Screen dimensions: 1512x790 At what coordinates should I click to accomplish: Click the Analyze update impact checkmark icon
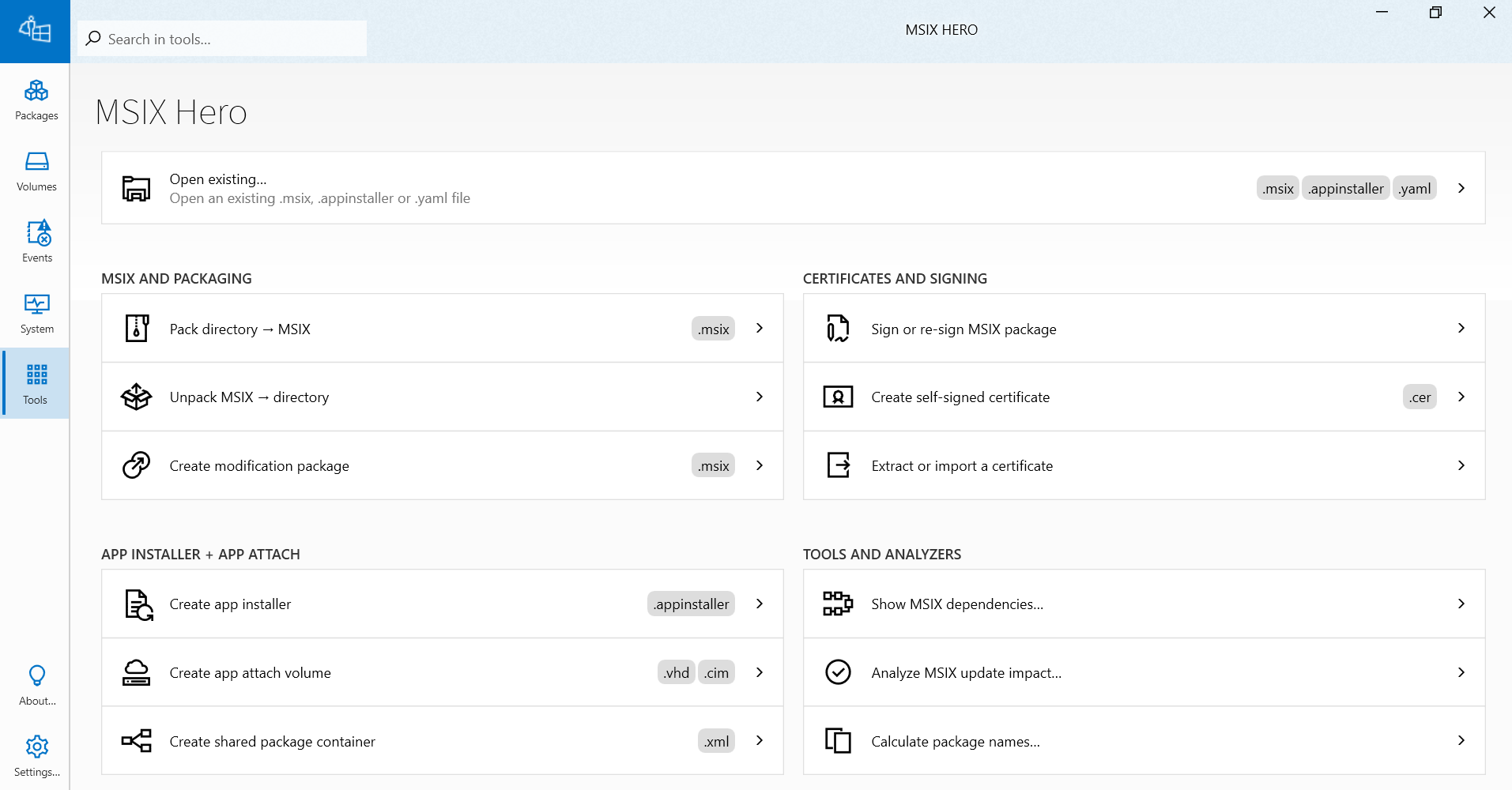(x=838, y=672)
